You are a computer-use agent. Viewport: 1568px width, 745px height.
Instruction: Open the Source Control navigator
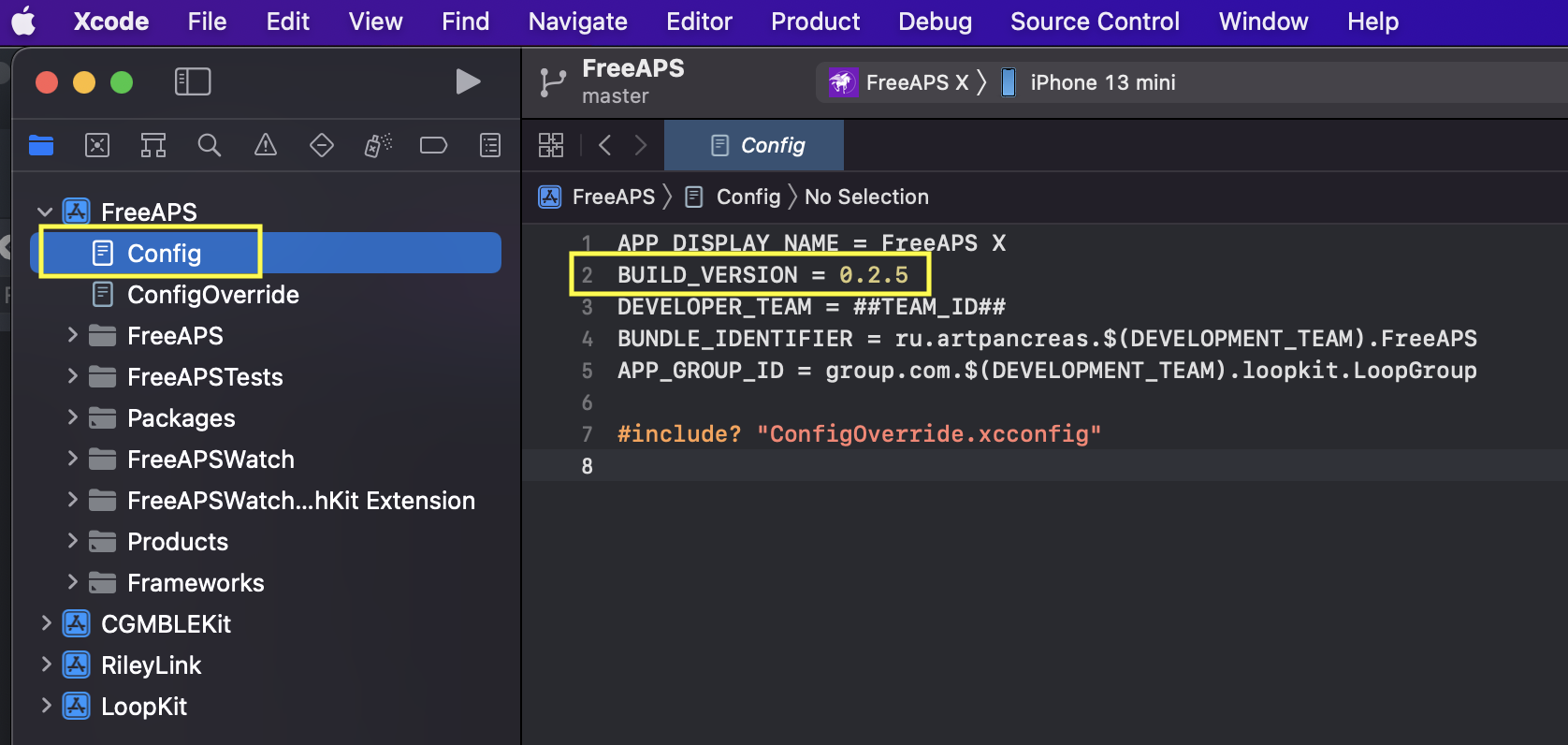click(x=97, y=145)
